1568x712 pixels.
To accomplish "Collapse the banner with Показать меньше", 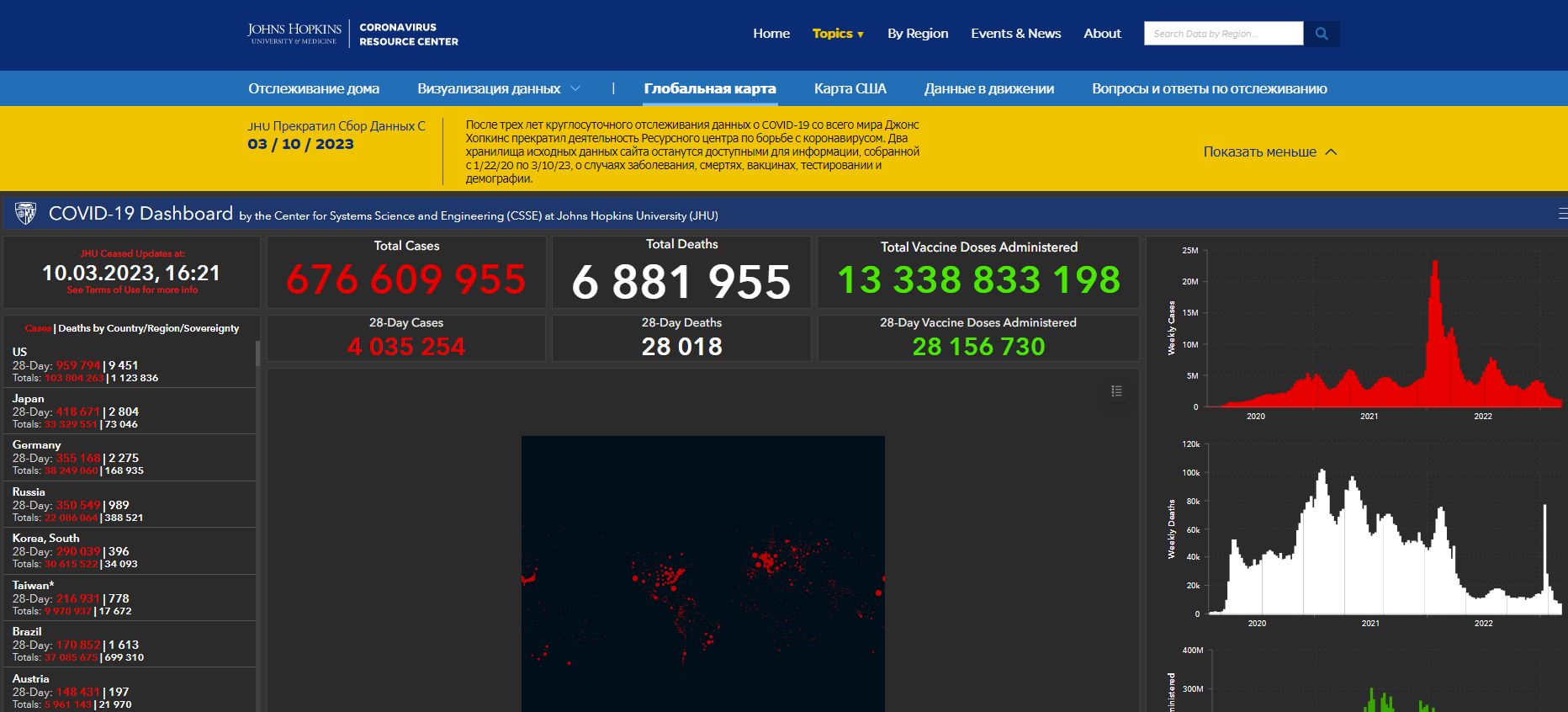I will [1270, 151].
